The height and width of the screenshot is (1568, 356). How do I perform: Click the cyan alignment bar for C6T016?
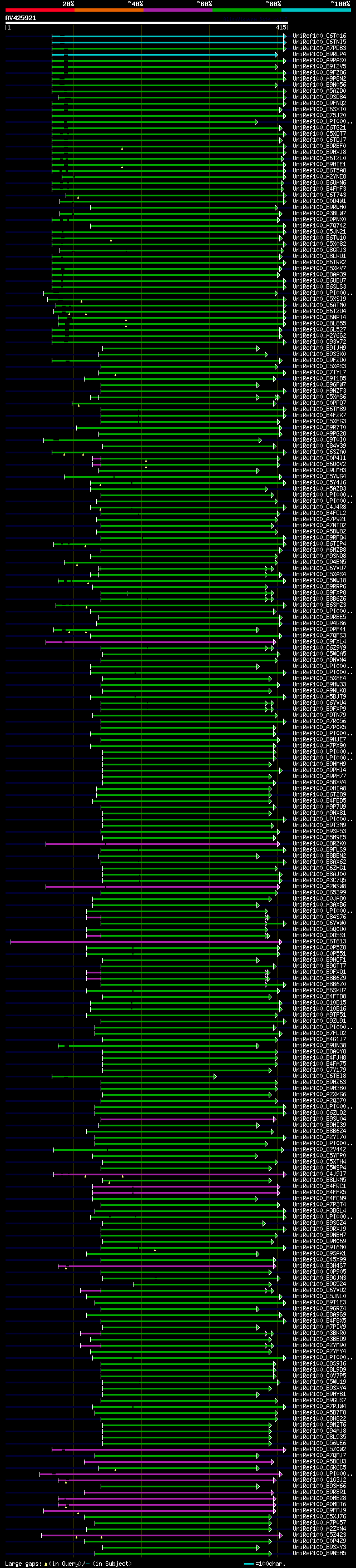(169, 36)
